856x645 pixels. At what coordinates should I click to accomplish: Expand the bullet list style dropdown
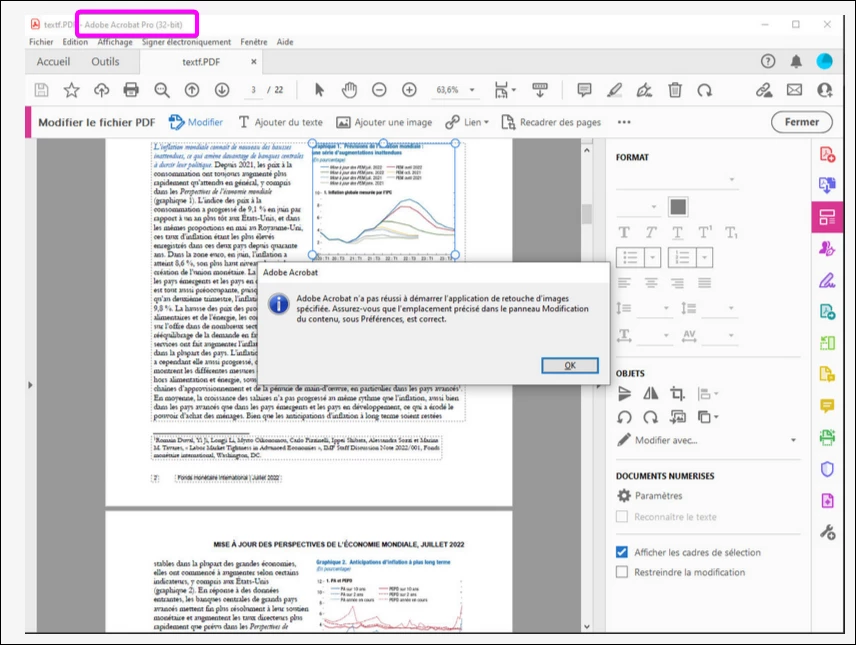pyautogui.click(x=653, y=257)
